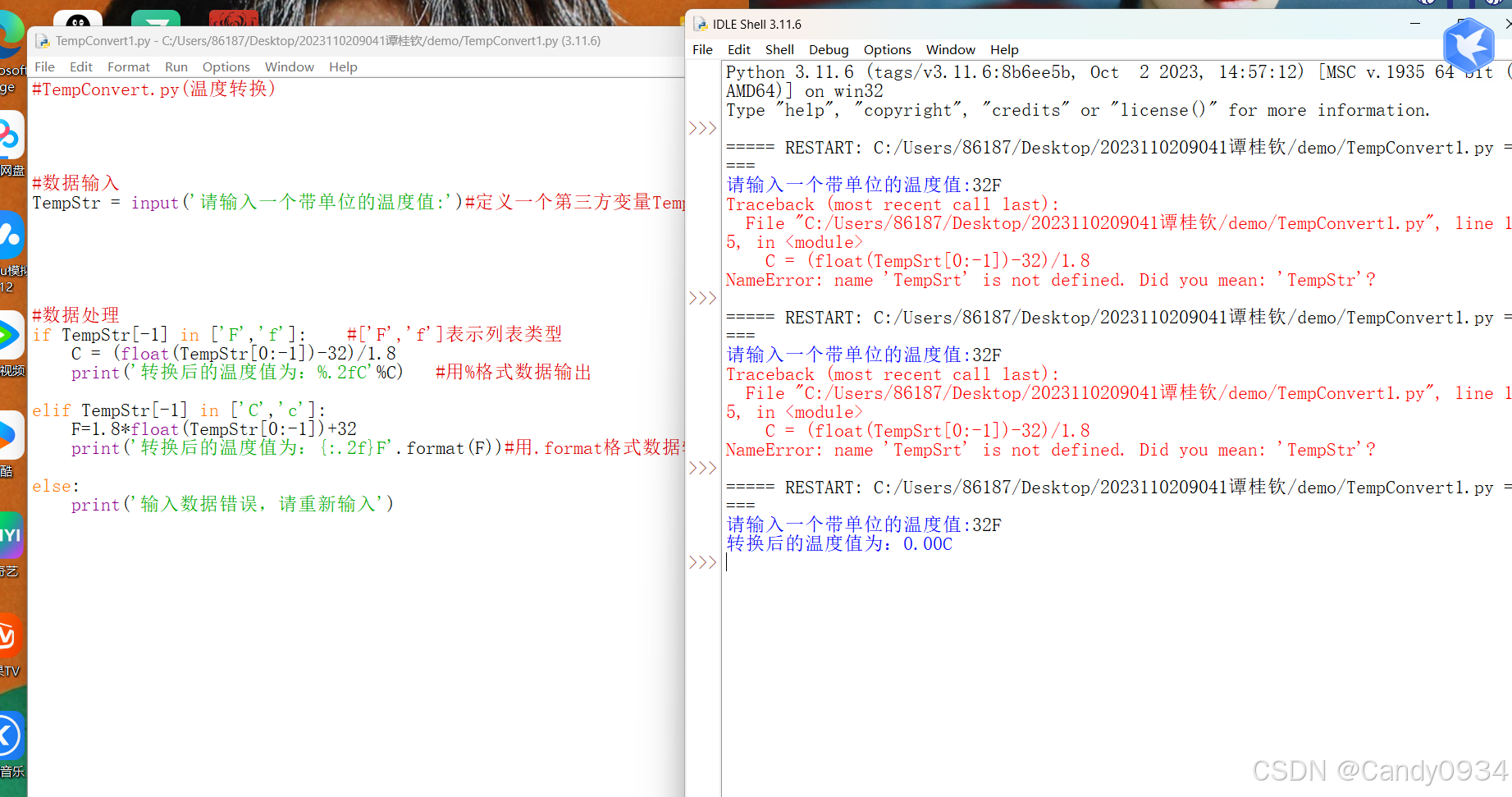Click the "#['F','f']表示列表类型" comment

click(455, 334)
